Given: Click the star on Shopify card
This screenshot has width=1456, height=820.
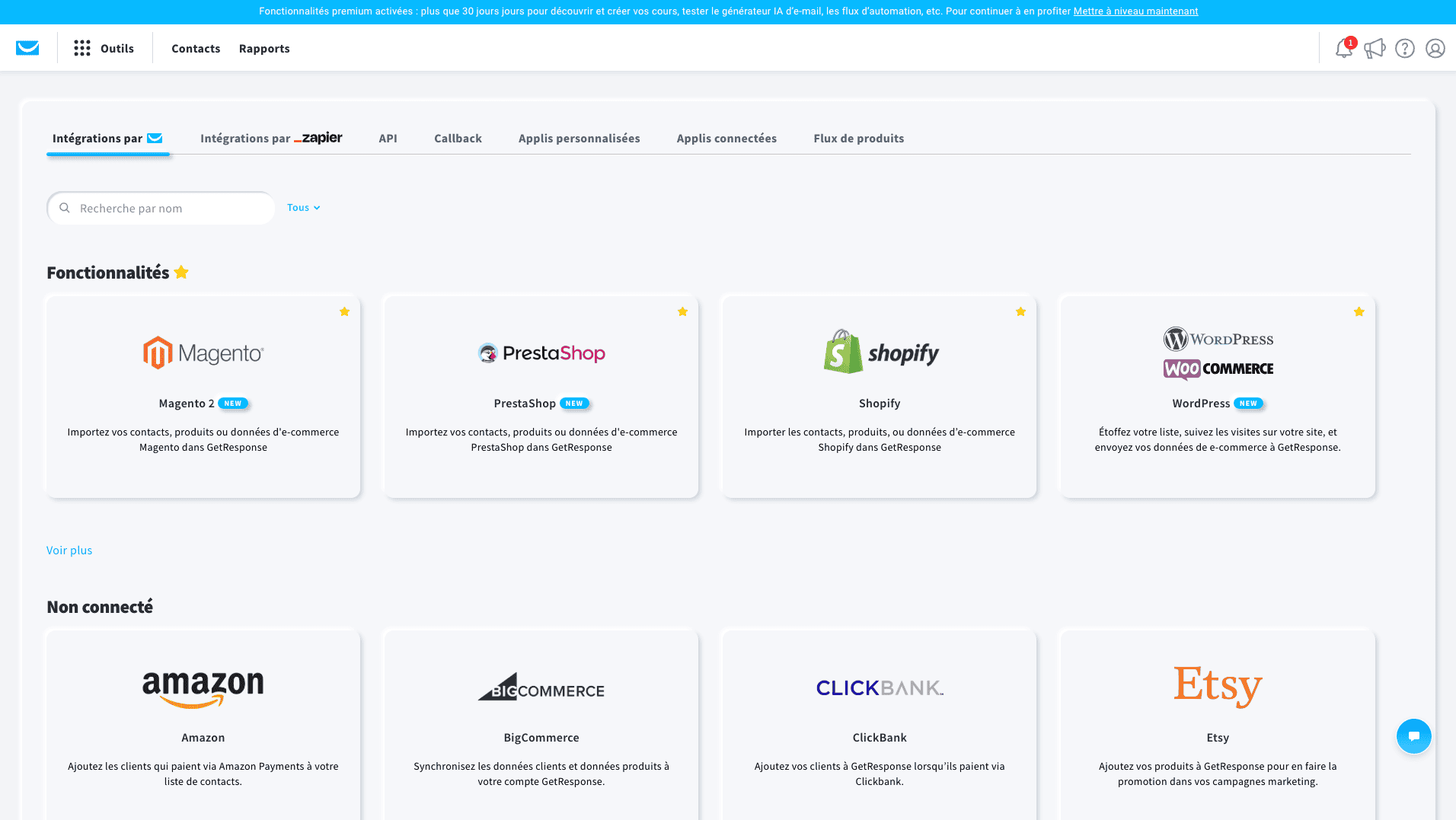Looking at the screenshot, I should click(1020, 311).
